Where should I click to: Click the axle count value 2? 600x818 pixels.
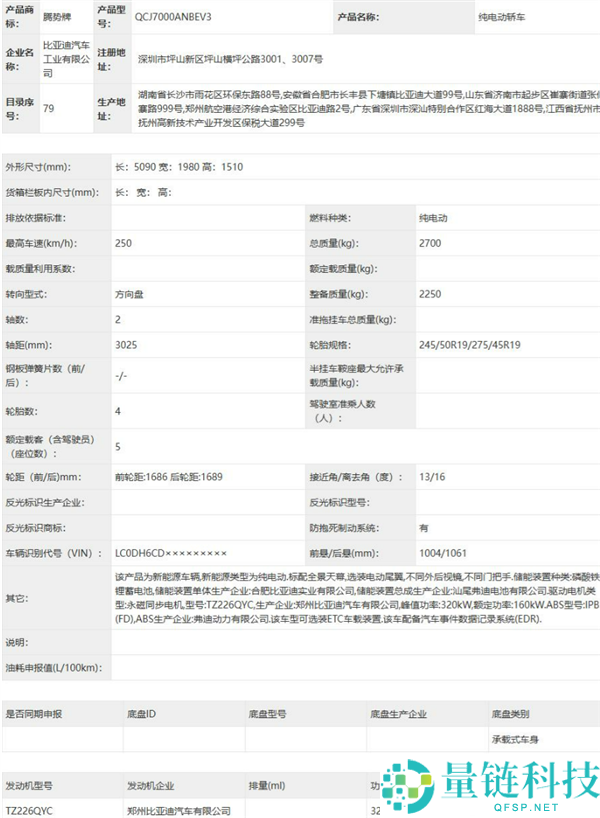pyautogui.click(x=118, y=319)
